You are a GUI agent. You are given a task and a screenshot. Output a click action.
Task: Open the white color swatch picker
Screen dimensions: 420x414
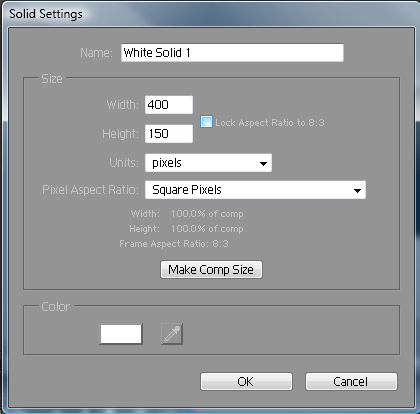click(121, 334)
